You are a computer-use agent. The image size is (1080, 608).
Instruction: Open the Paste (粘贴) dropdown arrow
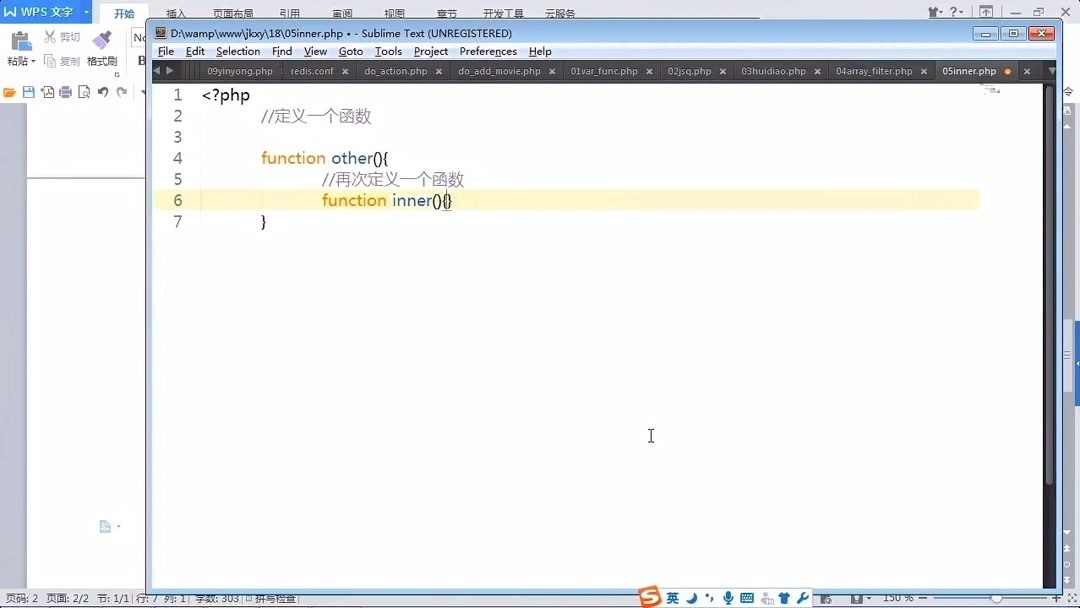point(33,61)
